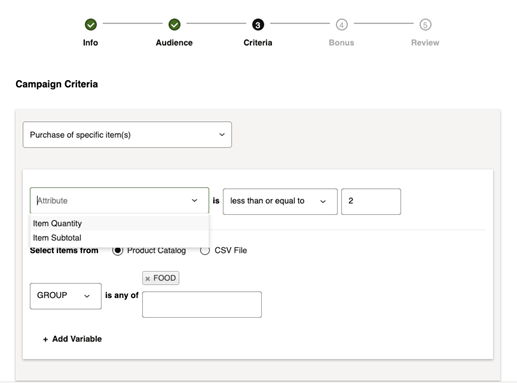
Task: Open the Purchase of specific item(s) dropdown
Action: tap(127, 135)
